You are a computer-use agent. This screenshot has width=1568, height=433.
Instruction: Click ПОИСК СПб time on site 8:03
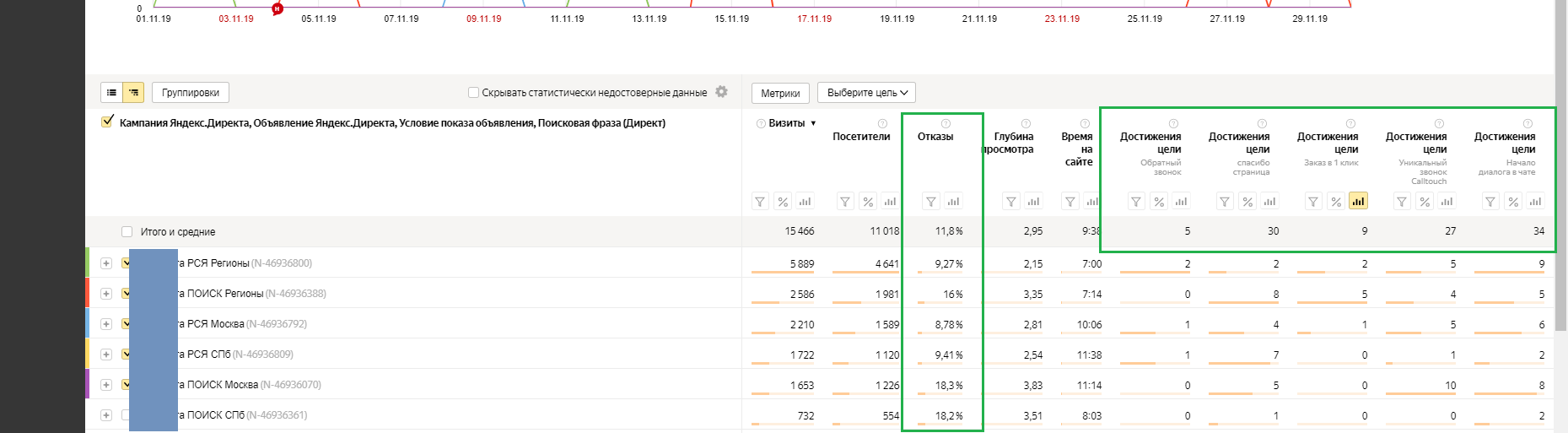click(x=1091, y=416)
